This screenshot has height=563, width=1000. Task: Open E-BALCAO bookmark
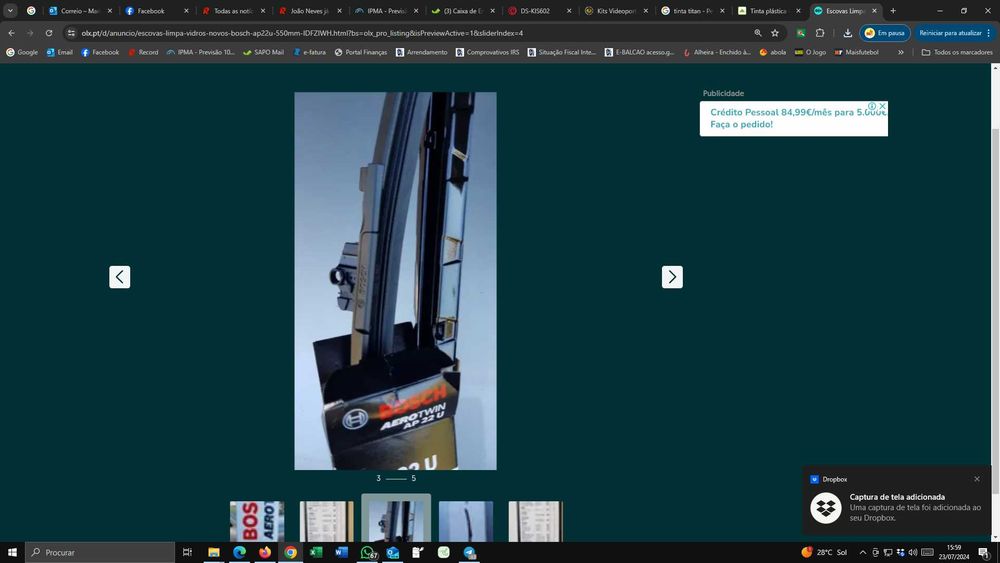coord(639,52)
